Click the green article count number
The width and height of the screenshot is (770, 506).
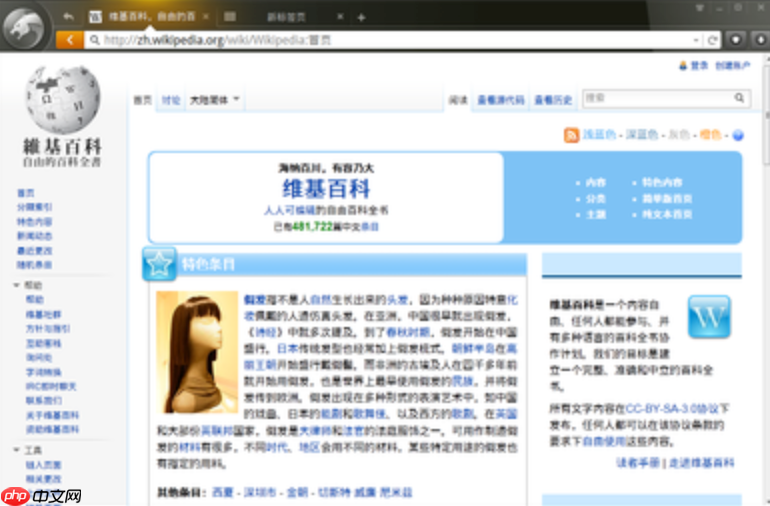(312, 226)
